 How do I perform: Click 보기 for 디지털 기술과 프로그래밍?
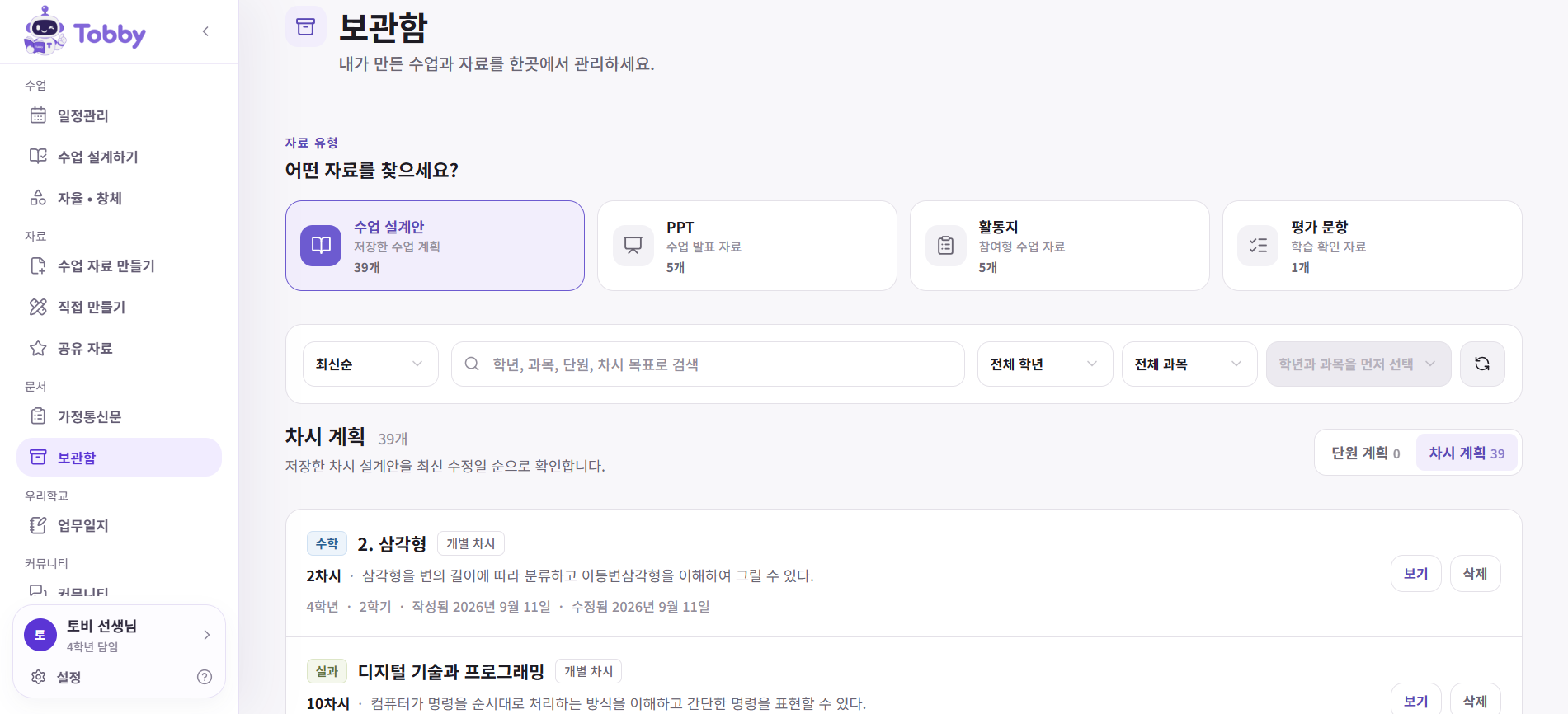(1416, 700)
